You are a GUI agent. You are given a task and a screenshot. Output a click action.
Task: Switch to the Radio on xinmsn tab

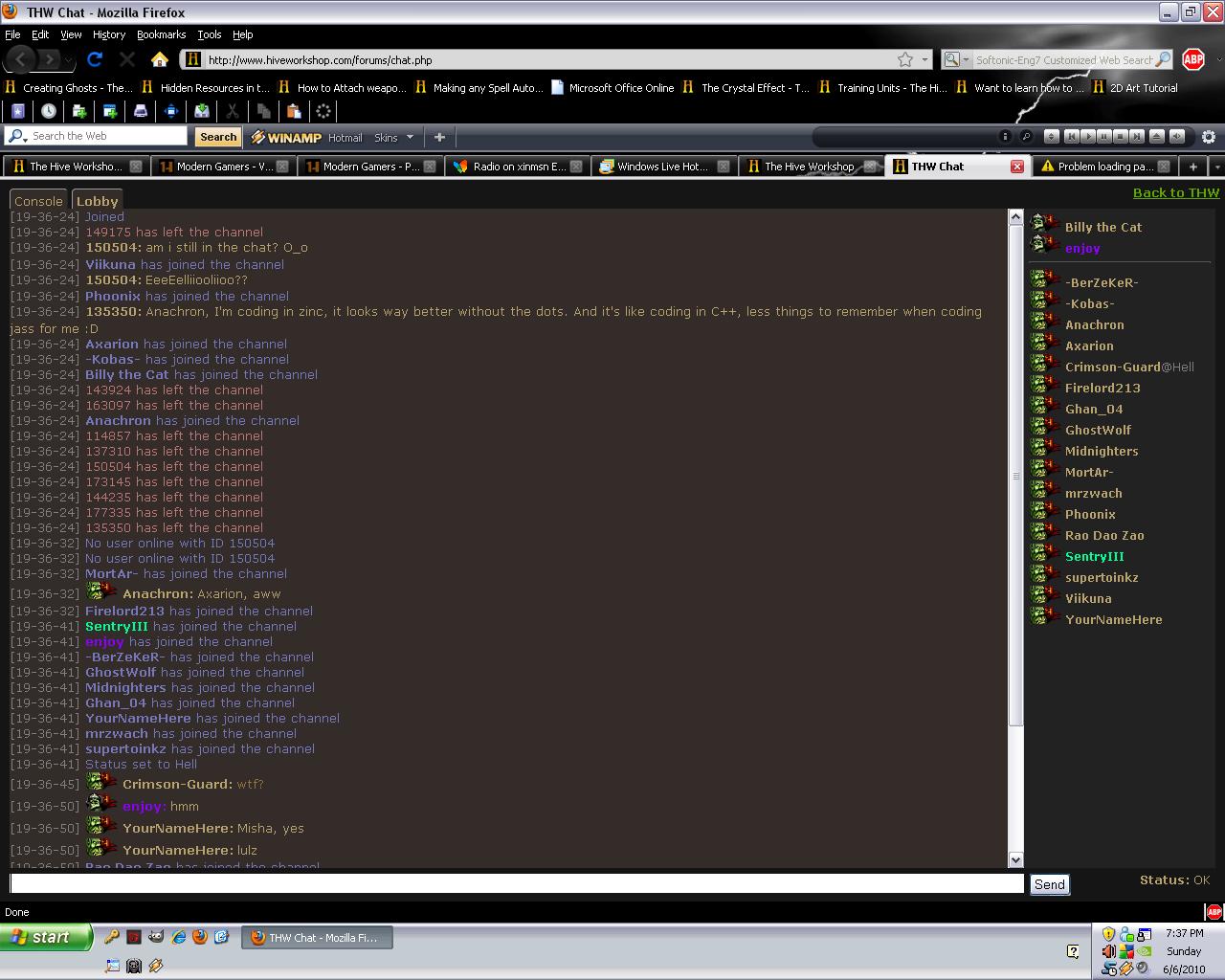[x=517, y=167]
